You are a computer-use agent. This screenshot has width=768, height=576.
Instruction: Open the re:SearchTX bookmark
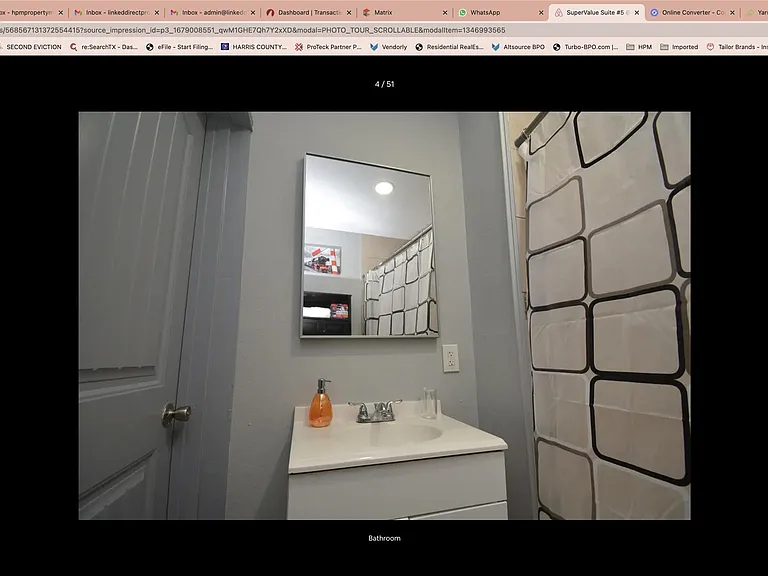pyautogui.click(x=104, y=47)
